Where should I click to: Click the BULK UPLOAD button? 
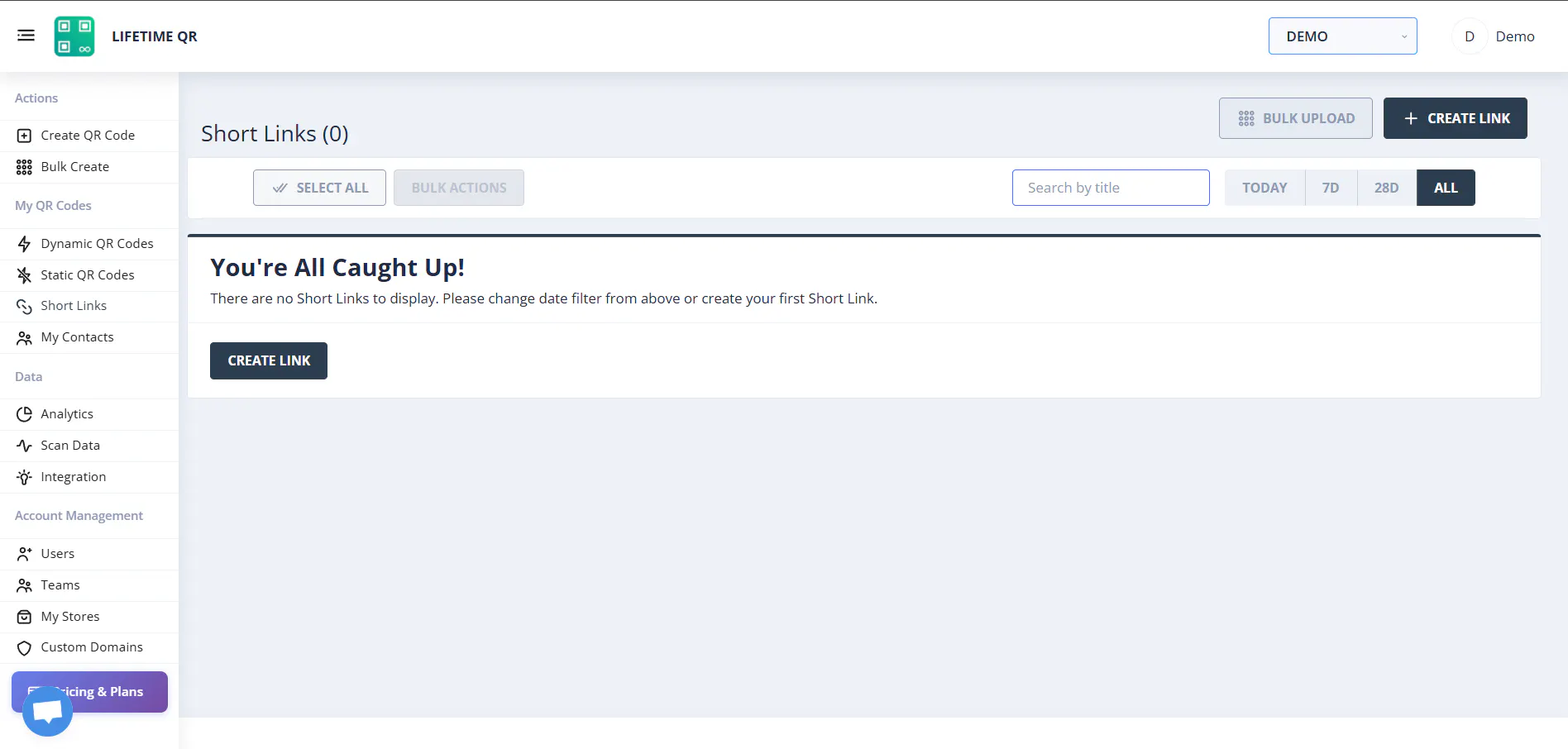point(1295,118)
